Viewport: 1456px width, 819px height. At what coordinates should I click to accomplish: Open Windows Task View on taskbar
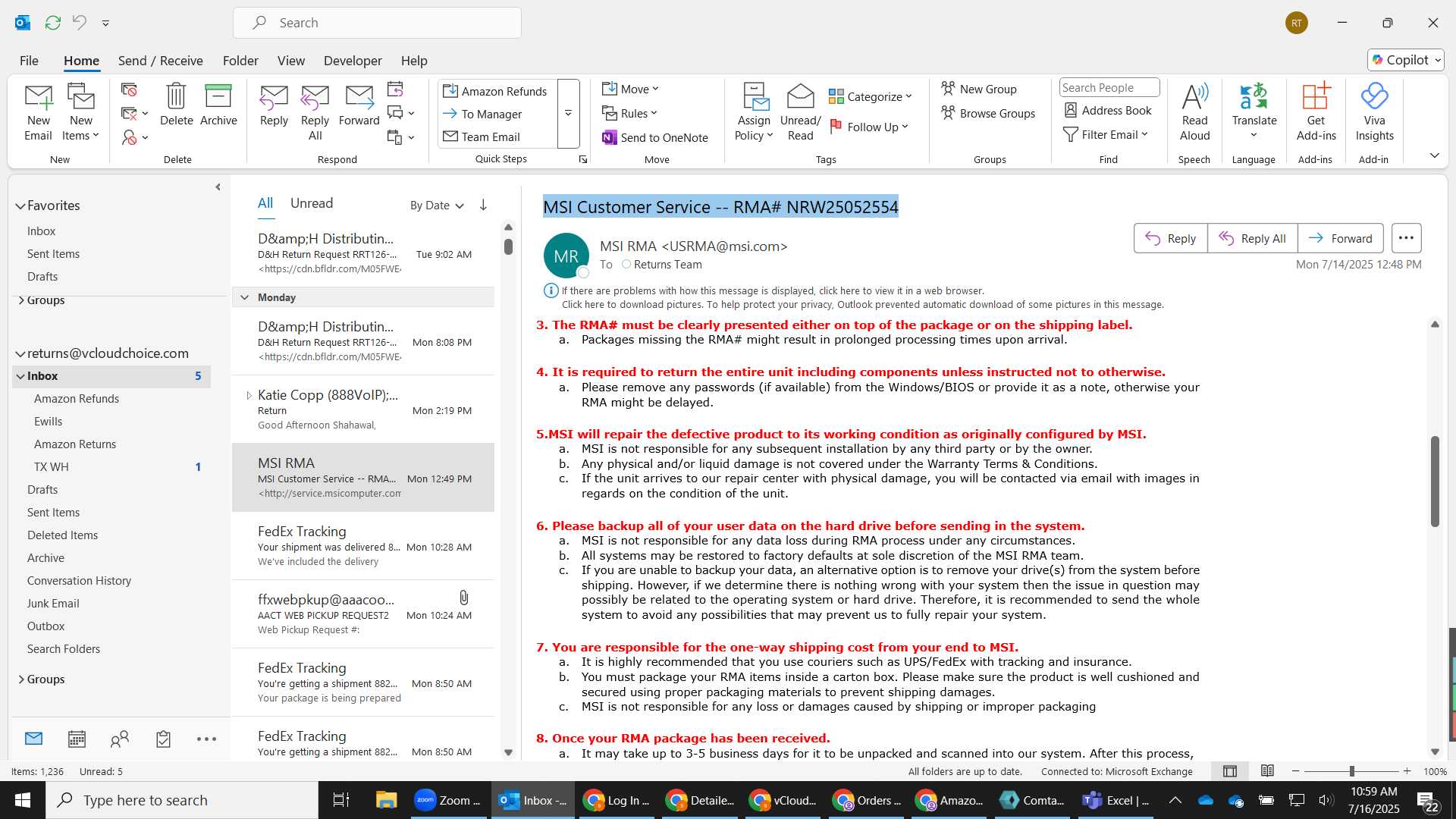[x=341, y=800]
